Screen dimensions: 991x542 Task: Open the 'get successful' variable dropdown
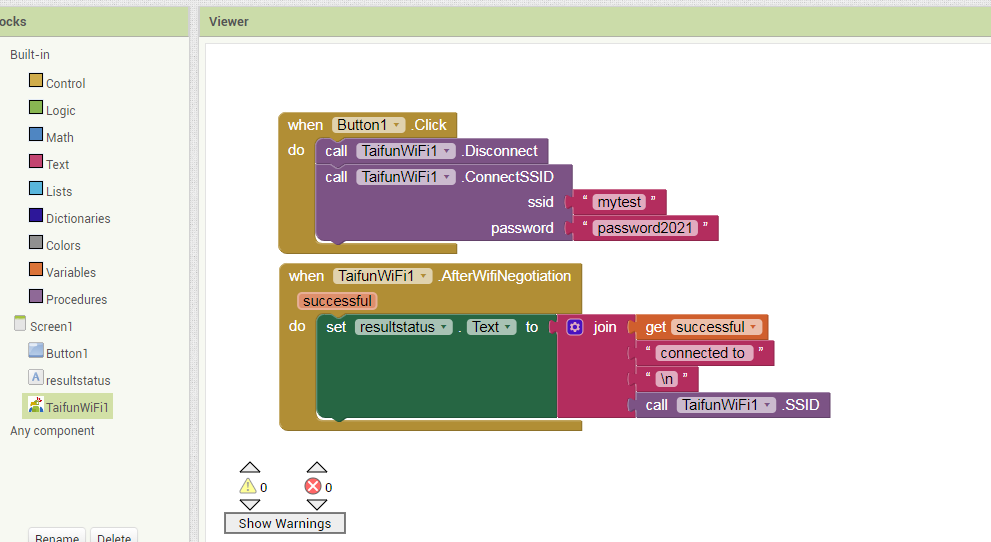click(x=753, y=327)
